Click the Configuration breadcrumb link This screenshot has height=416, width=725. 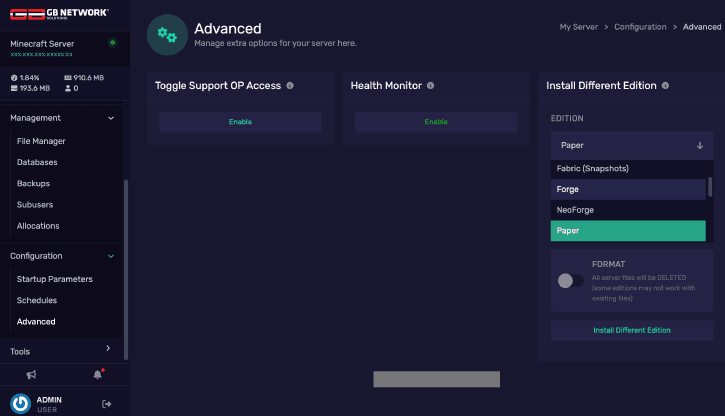point(641,27)
